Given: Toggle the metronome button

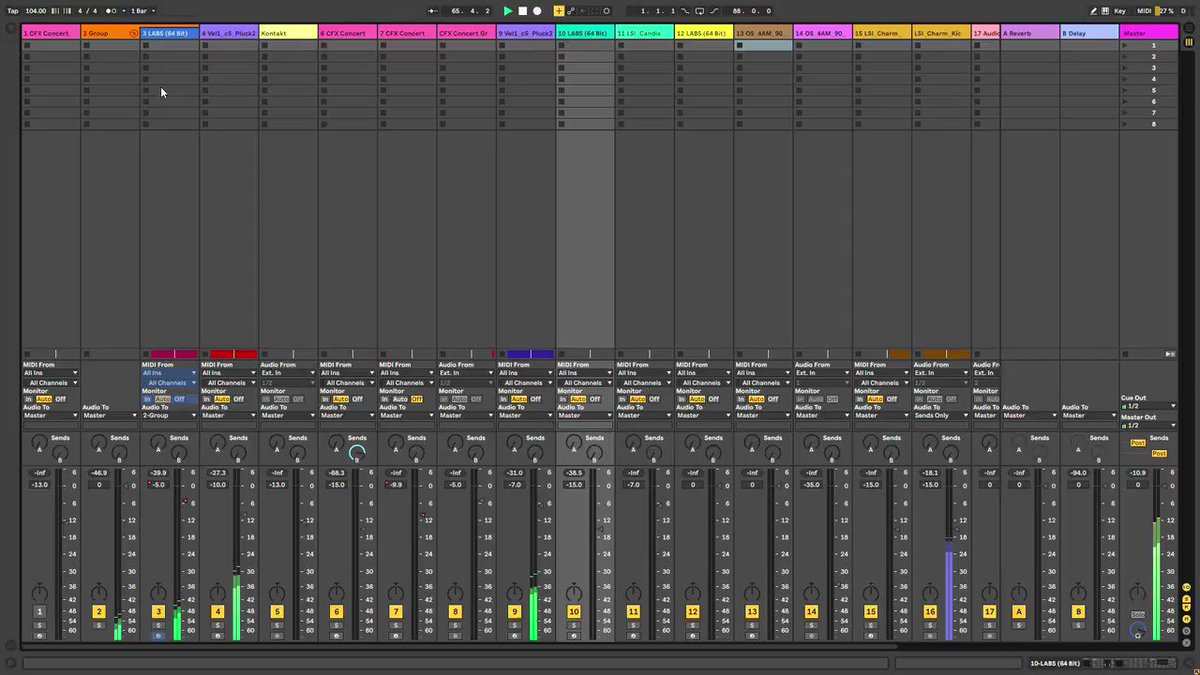Looking at the screenshot, I should 109,11.
